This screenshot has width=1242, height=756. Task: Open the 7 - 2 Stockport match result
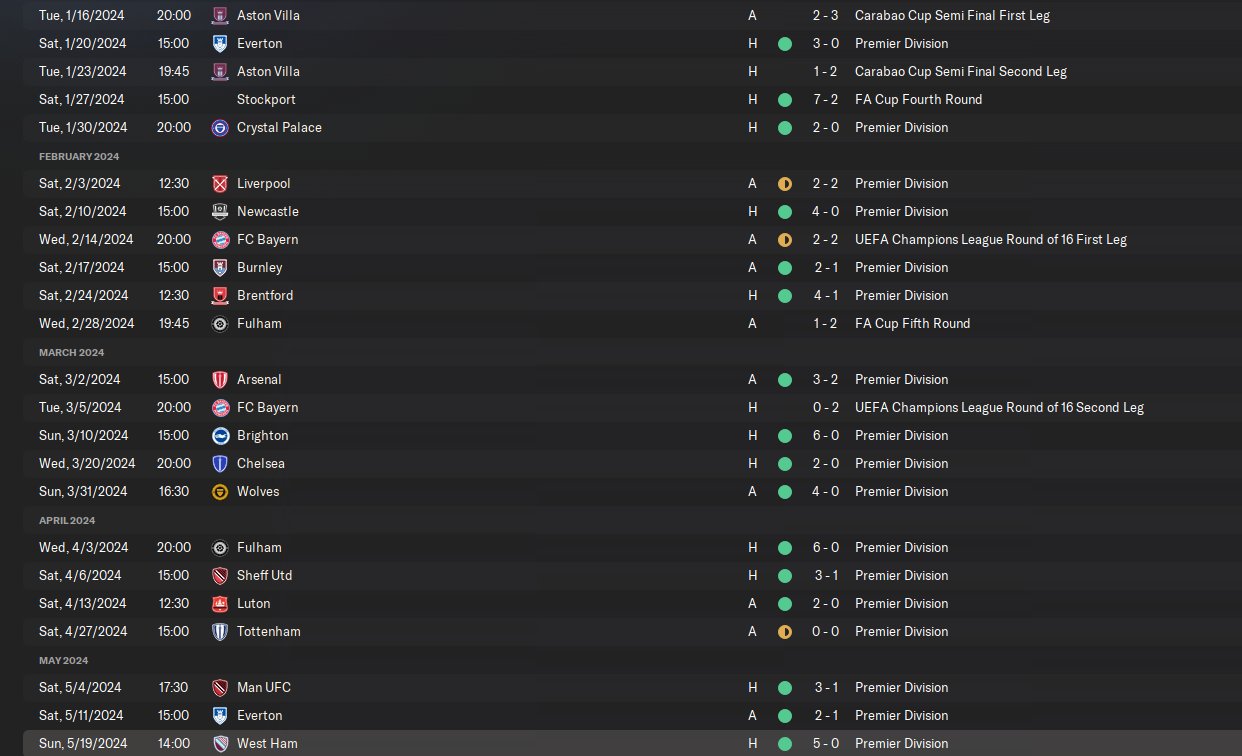click(824, 100)
